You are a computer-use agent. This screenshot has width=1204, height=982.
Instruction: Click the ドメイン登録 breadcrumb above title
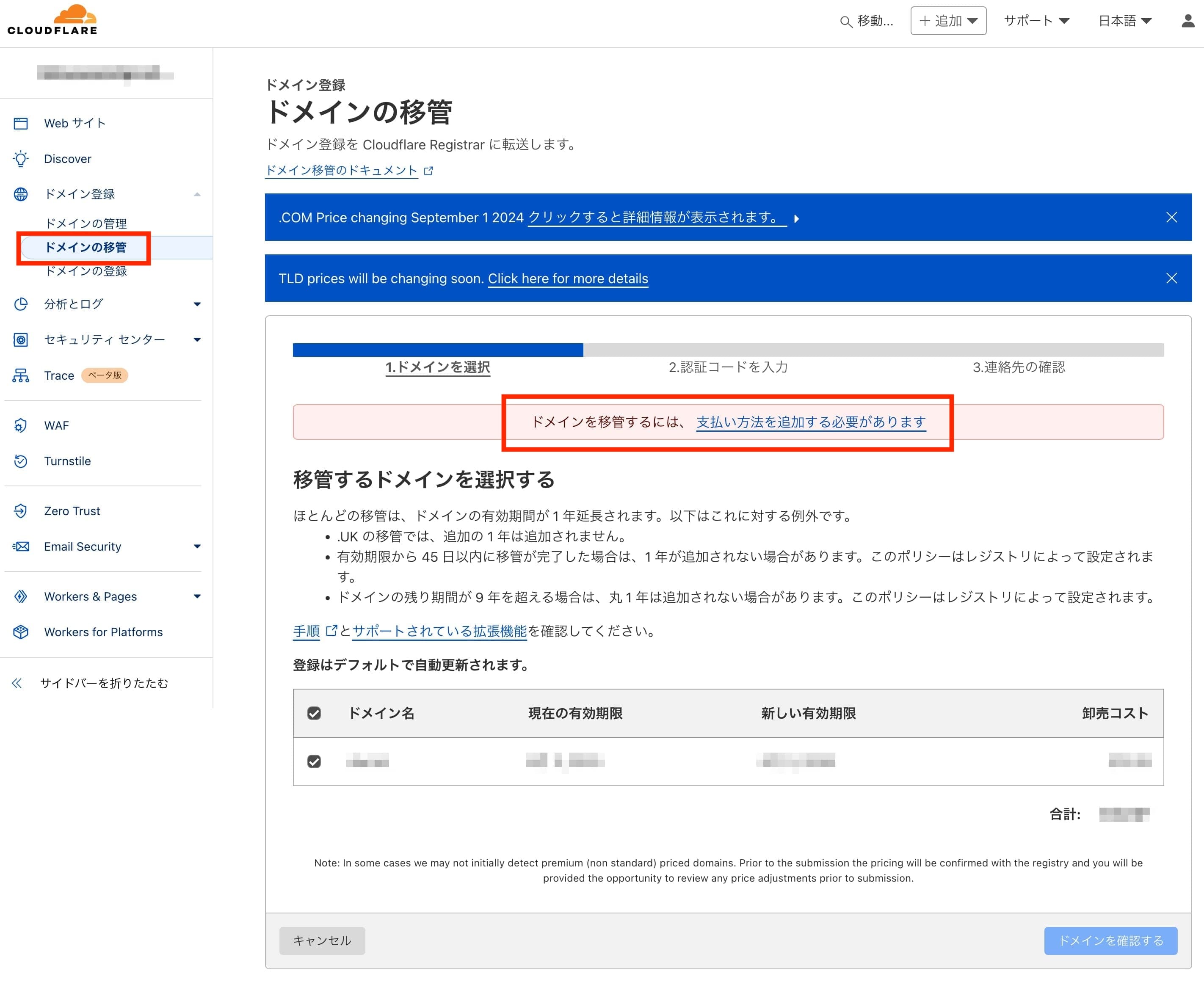point(306,85)
